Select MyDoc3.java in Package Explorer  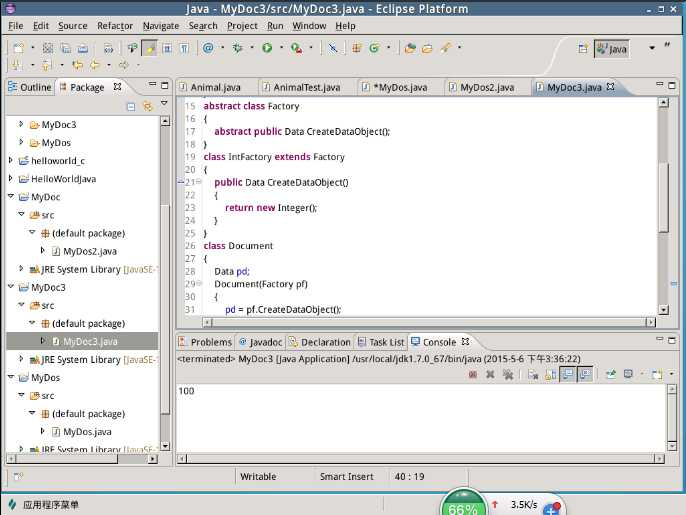tap(82, 341)
